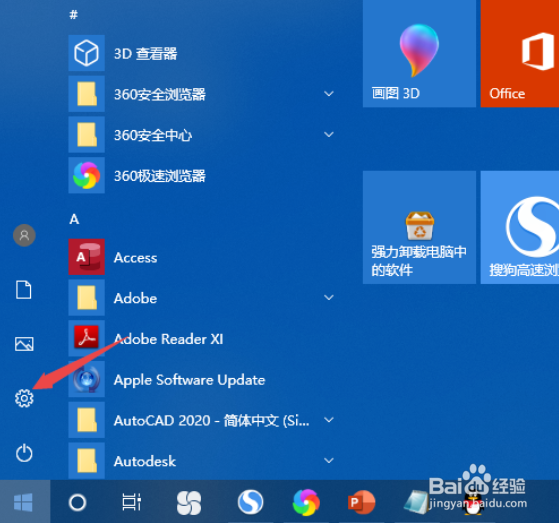This screenshot has width=559, height=523.
Task: Launch Adobe Reader XI icon
Action: (86, 338)
